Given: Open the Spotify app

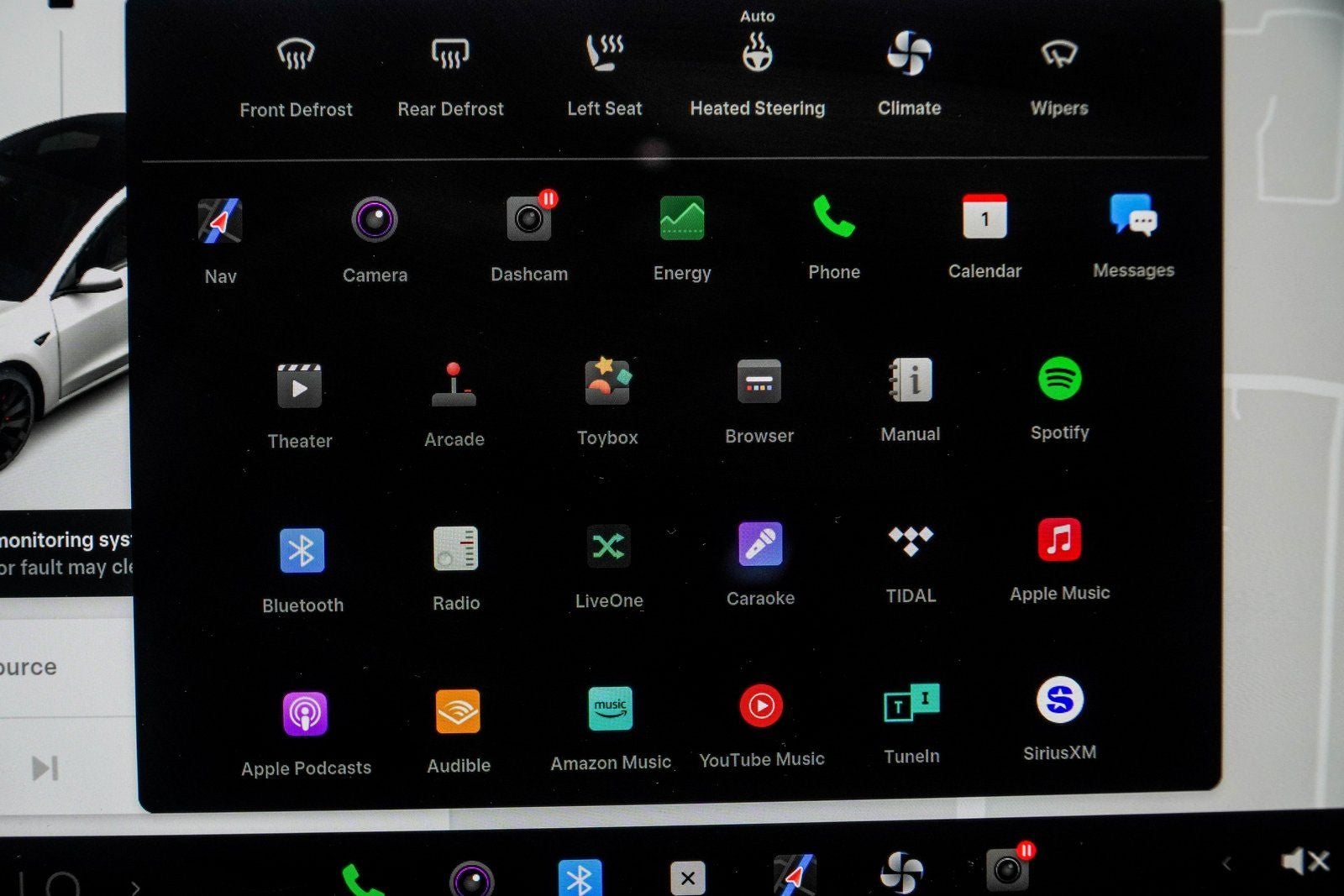Looking at the screenshot, I should coord(1059,380).
